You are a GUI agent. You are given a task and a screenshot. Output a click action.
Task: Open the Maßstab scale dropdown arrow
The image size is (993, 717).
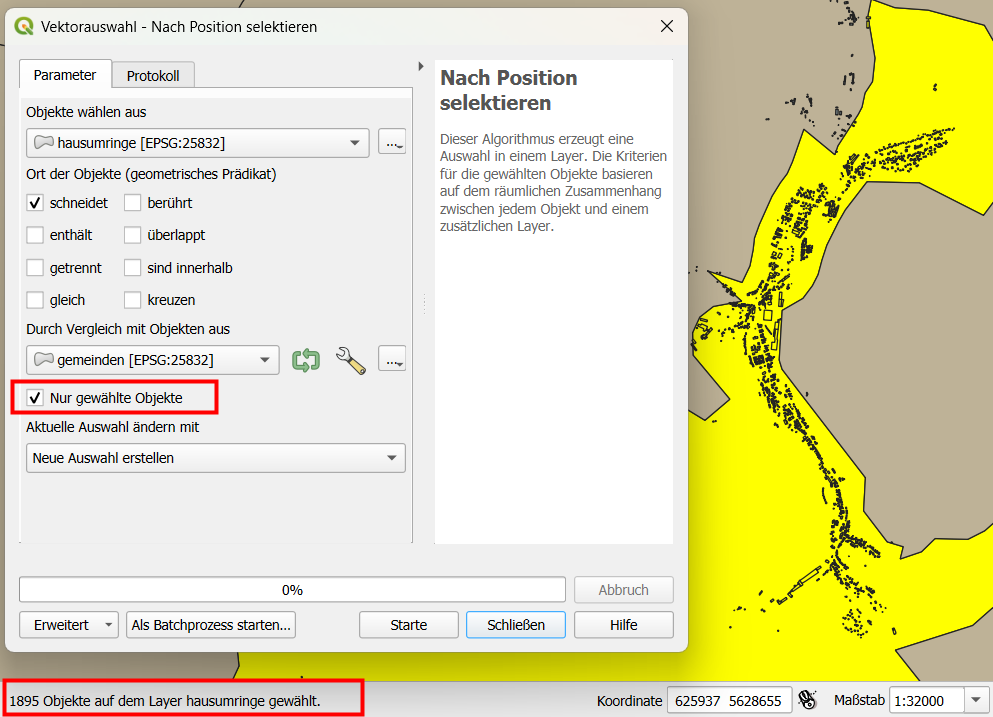(x=975, y=701)
